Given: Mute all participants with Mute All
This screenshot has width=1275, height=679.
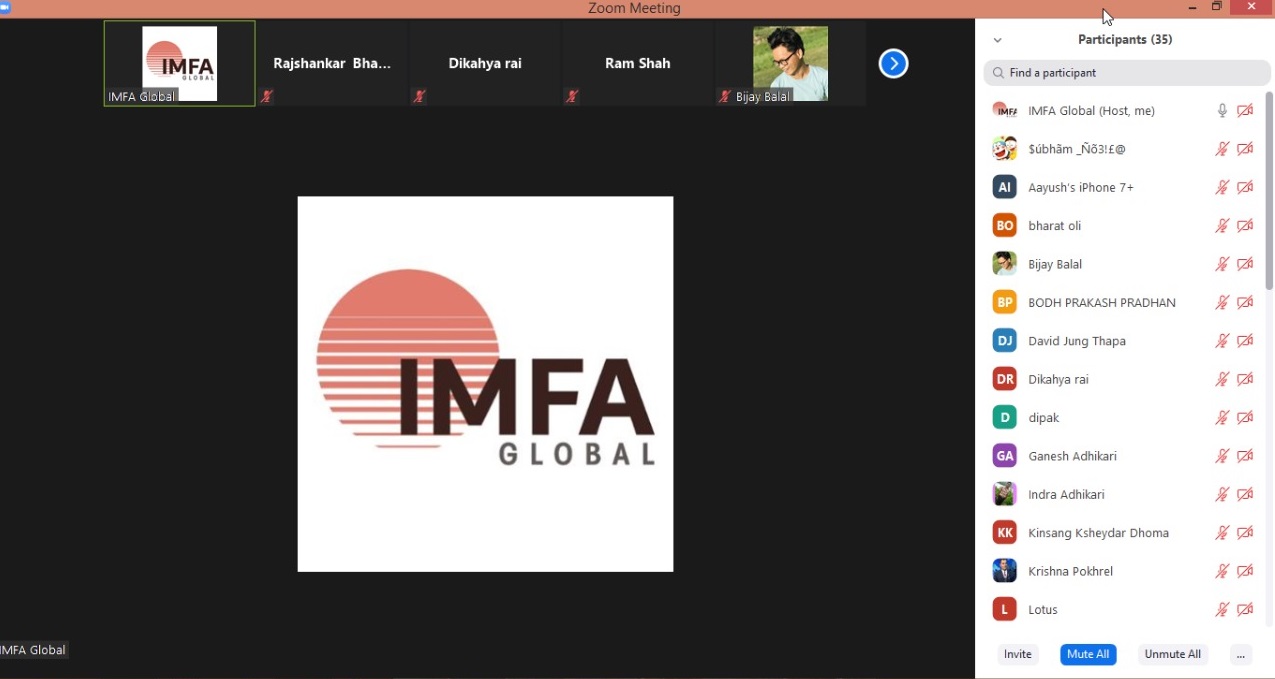Looking at the screenshot, I should click(1088, 655).
